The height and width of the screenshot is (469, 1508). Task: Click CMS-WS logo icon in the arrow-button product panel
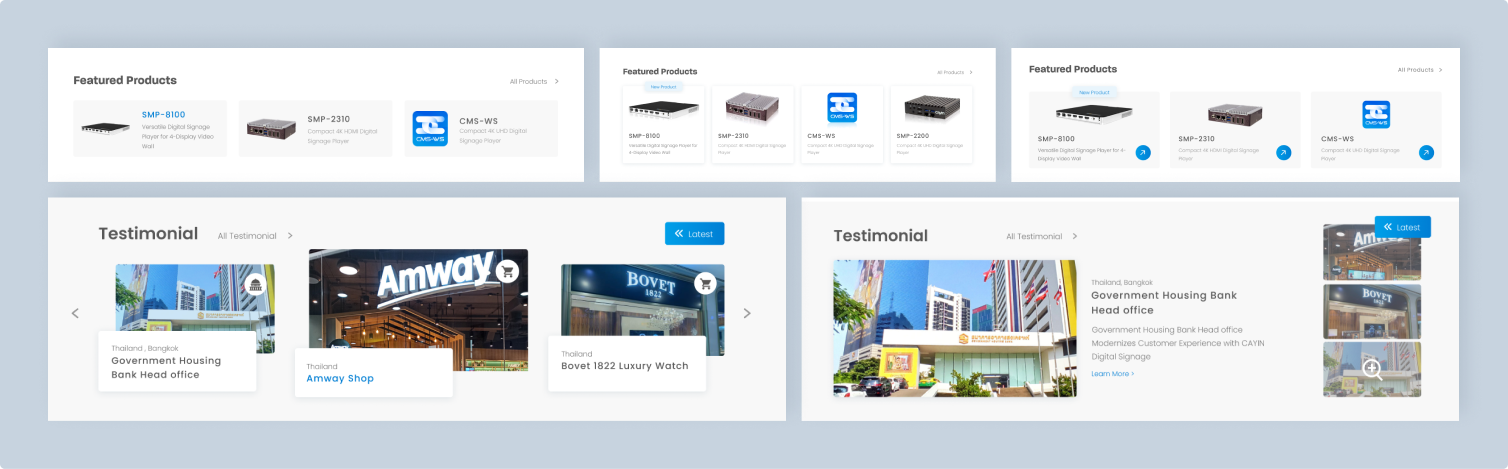click(1376, 114)
